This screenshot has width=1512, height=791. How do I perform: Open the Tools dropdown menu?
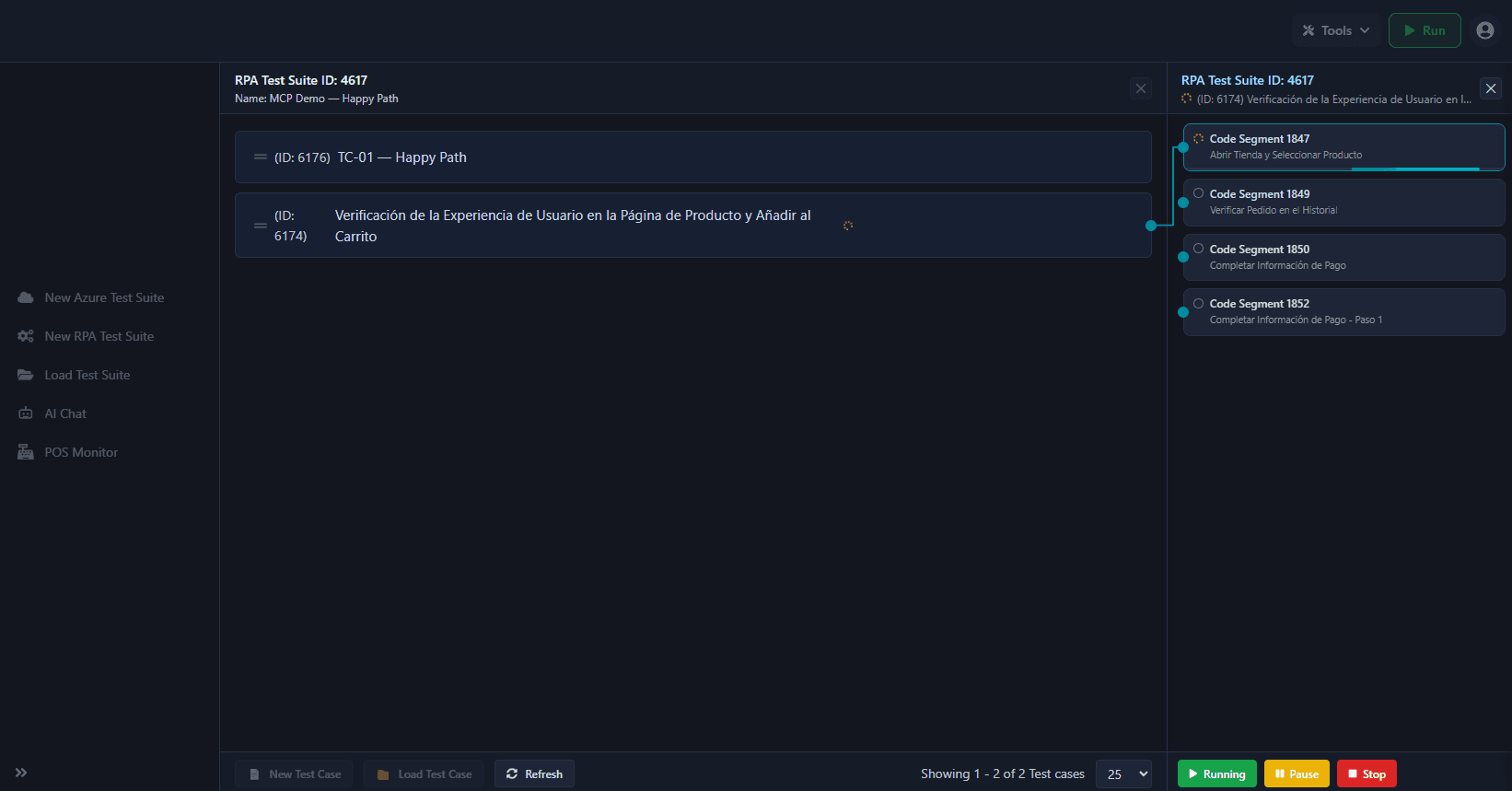tap(1335, 30)
